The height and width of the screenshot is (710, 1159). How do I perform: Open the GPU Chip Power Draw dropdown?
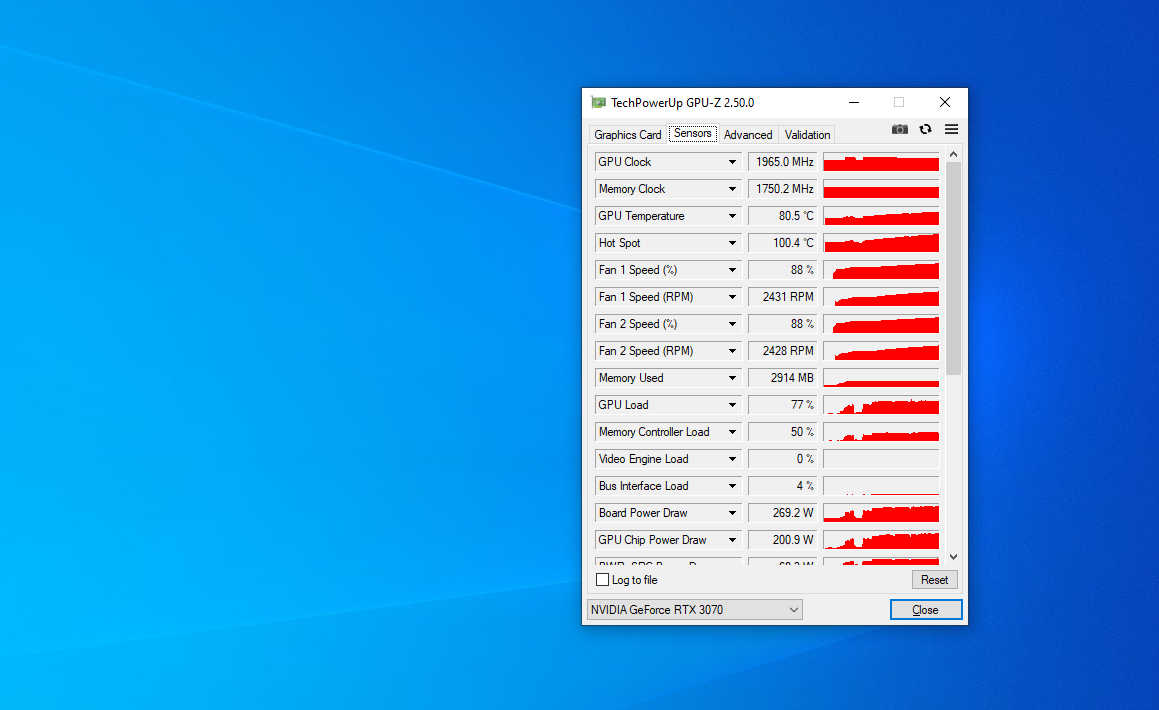pyautogui.click(x=732, y=540)
